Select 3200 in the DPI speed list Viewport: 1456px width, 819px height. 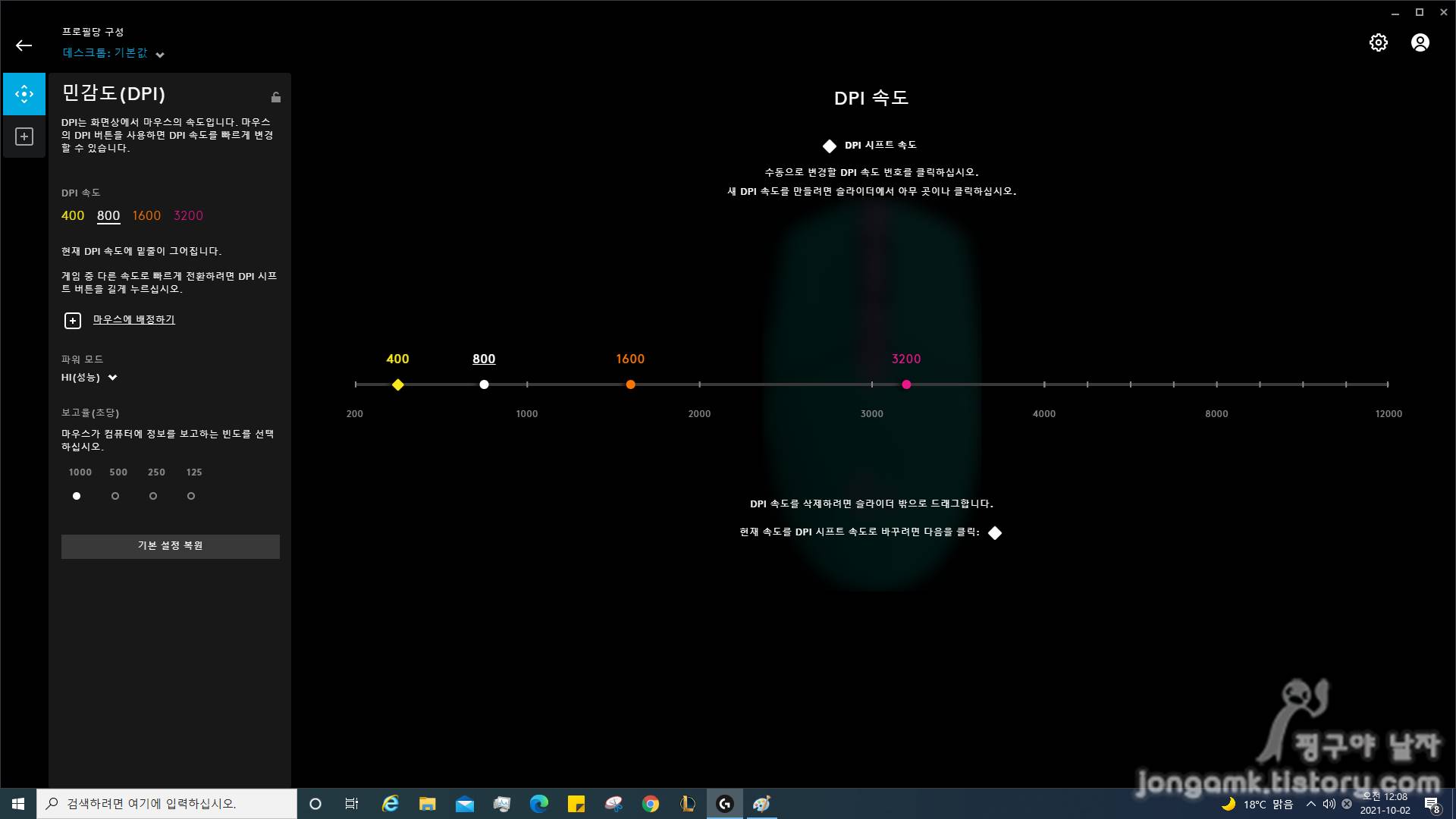pos(188,215)
